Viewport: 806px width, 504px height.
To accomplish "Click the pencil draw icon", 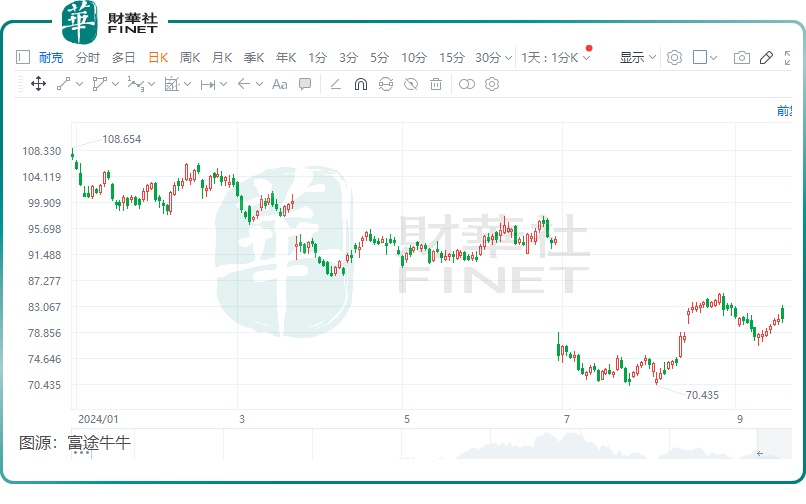I will click(767, 58).
